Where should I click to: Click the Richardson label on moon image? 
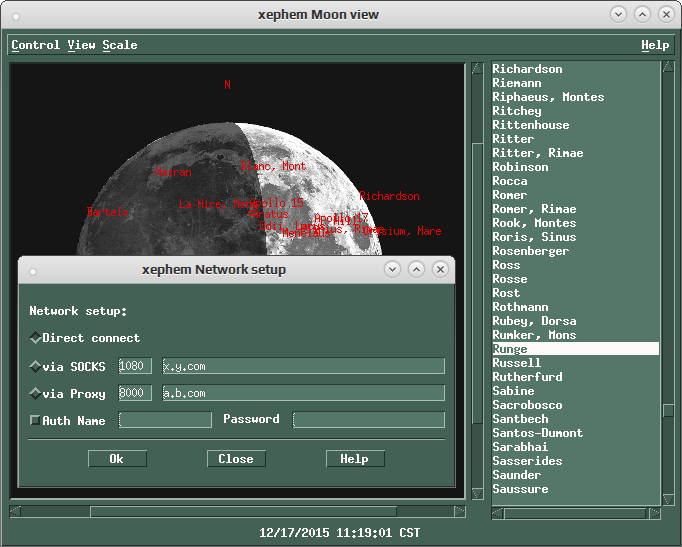point(389,196)
